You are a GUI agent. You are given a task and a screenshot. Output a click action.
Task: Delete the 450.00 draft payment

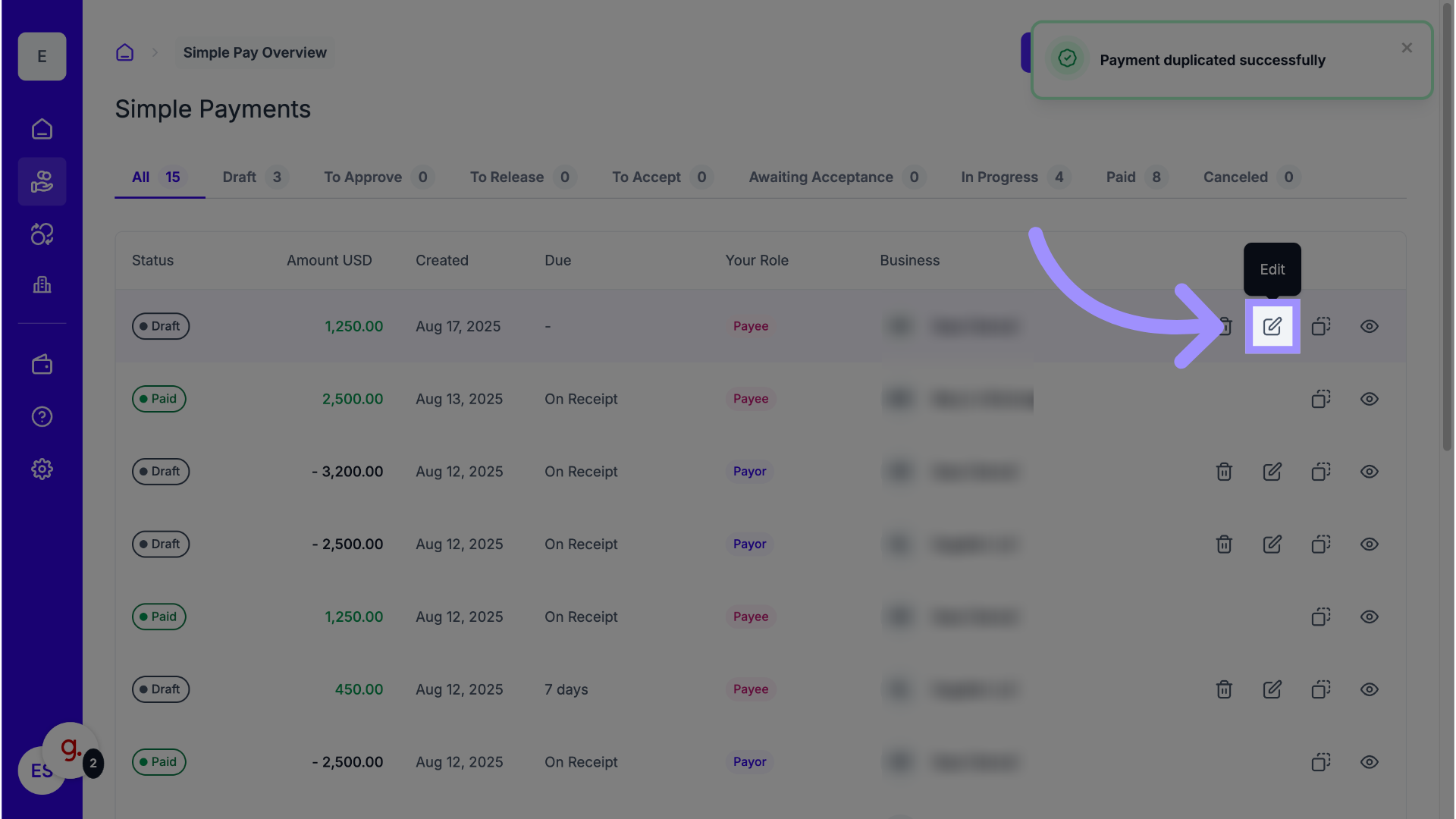coord(1223,689)
